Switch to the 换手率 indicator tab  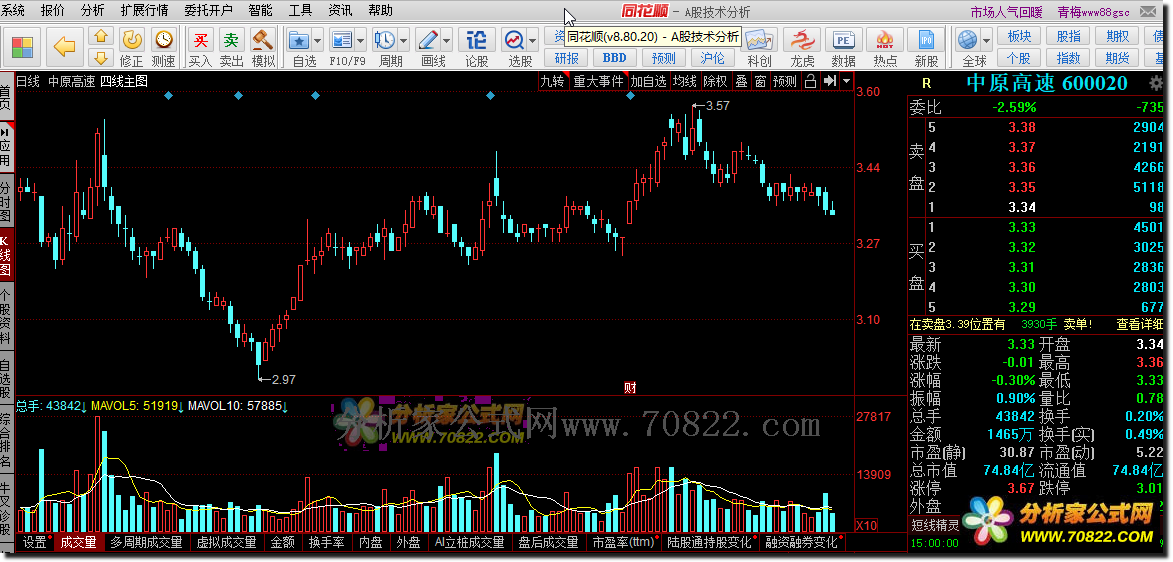[x=326, y=542]
